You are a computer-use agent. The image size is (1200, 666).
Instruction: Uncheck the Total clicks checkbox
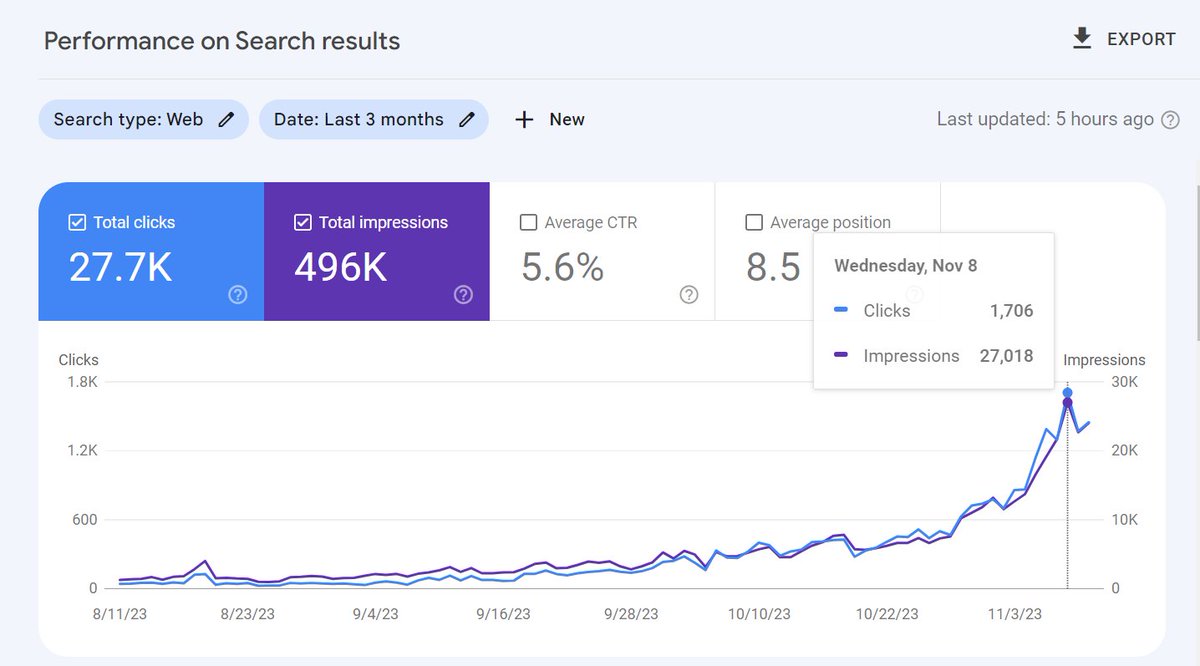tap(77, 222)
